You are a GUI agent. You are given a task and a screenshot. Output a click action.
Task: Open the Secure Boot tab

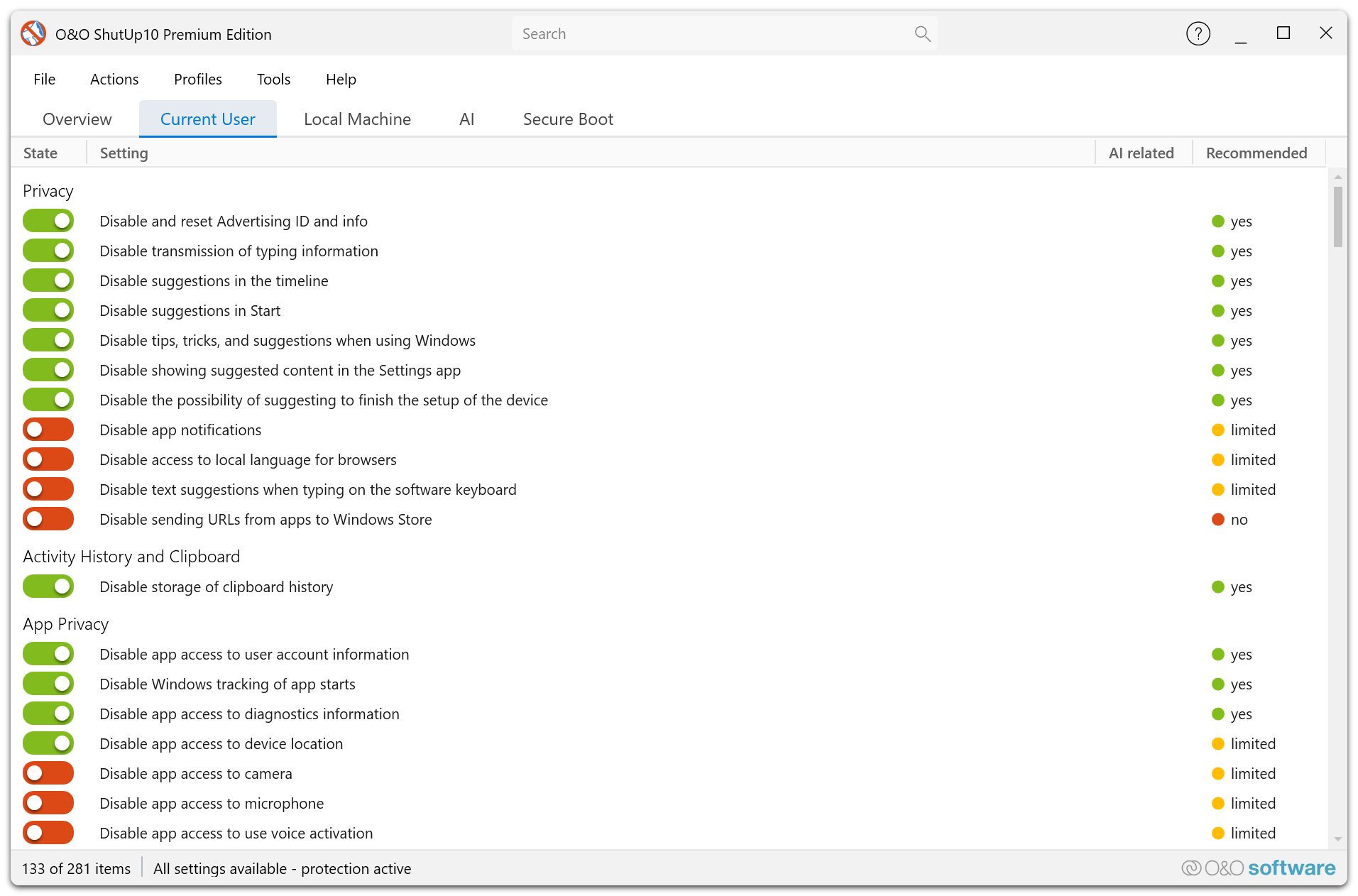[x=568, y=119]
